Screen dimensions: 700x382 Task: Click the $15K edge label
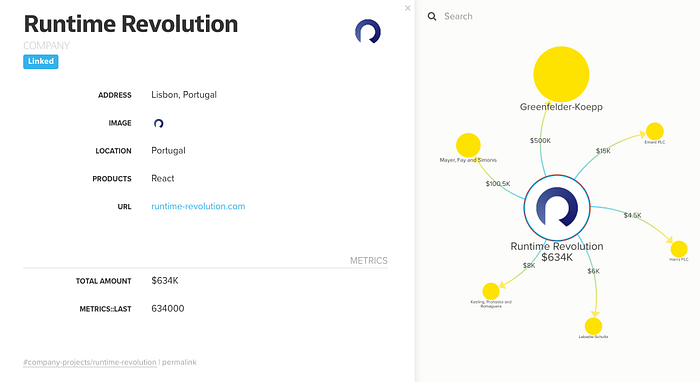pos(603,151)
